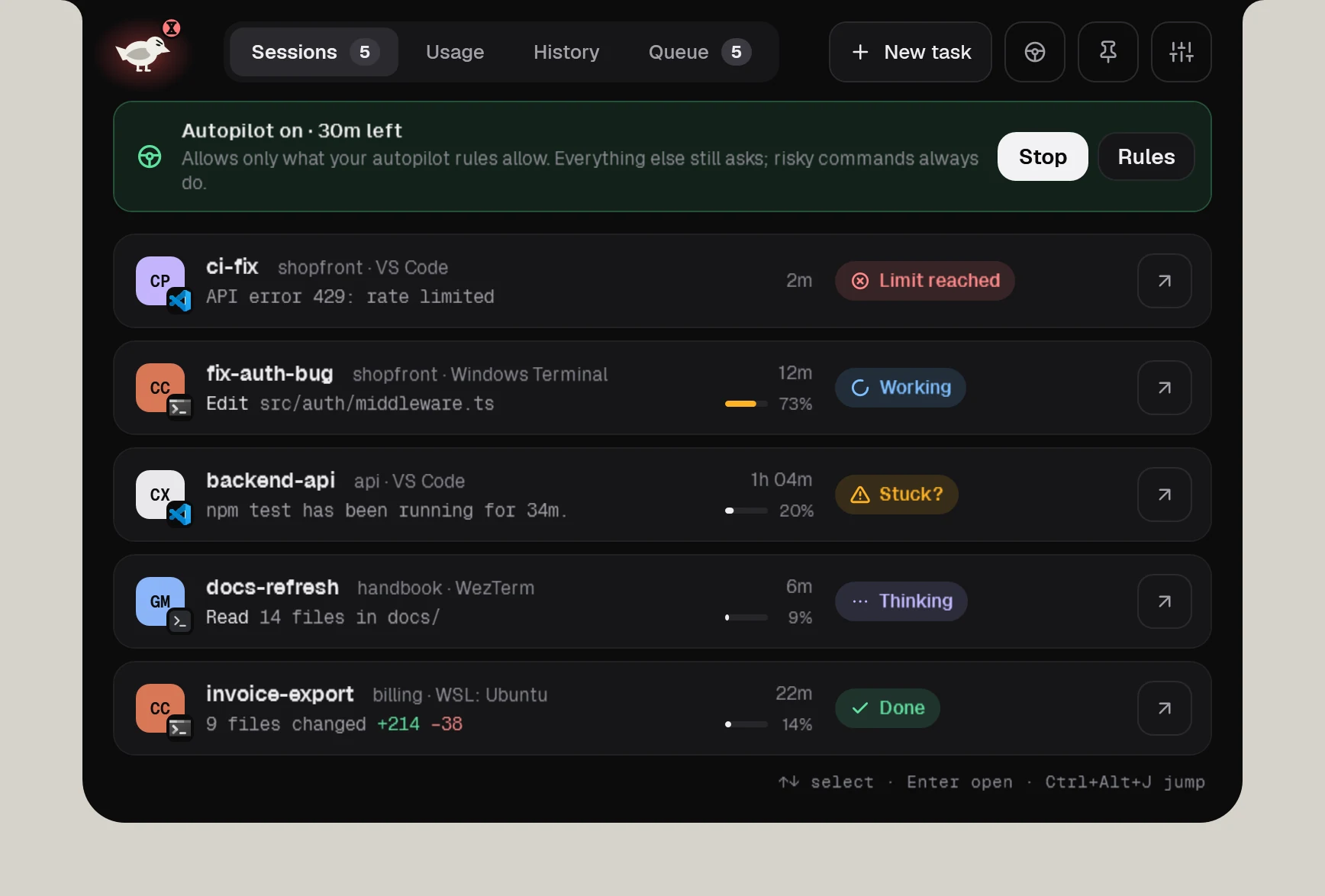The height and width of the screenshot is (896, 1325).
Task: Create a New task
Action: (910, 52)
